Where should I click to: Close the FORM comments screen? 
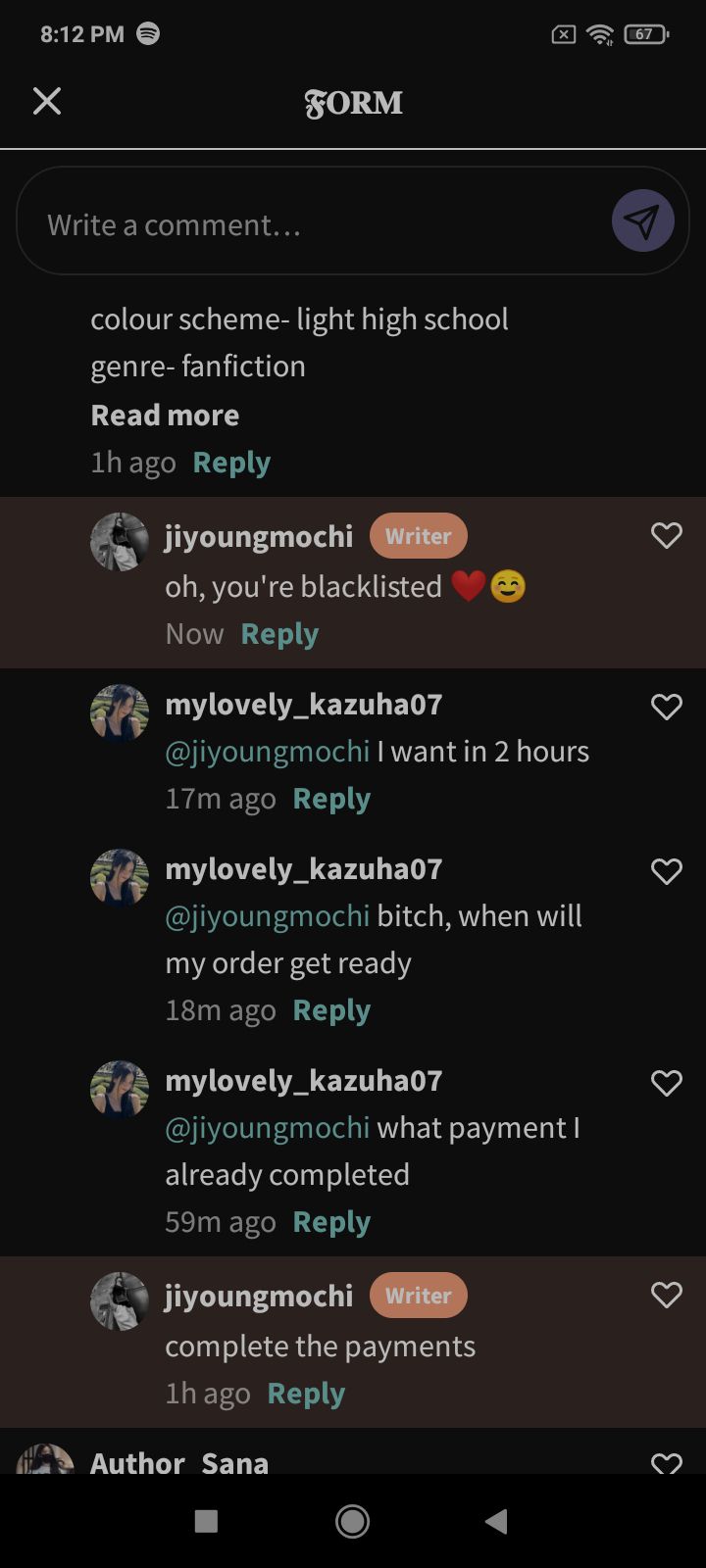point(47,101)
